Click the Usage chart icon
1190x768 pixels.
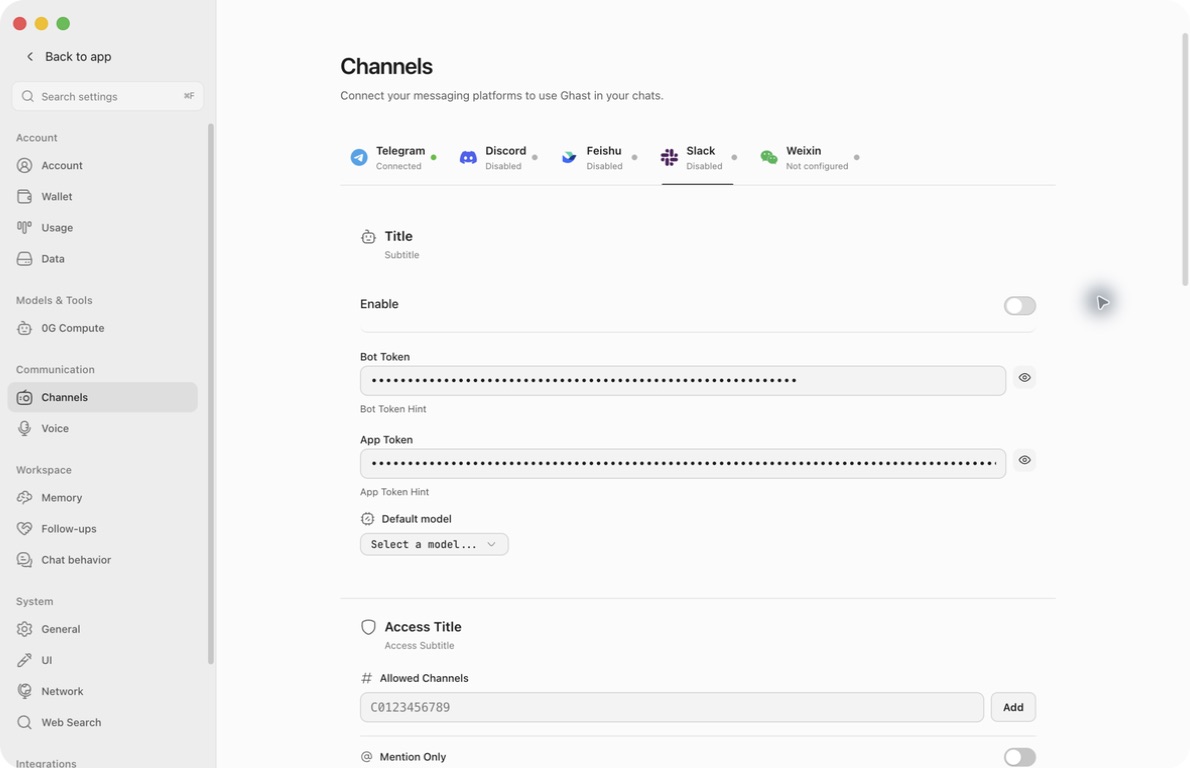tap(24, 228)
